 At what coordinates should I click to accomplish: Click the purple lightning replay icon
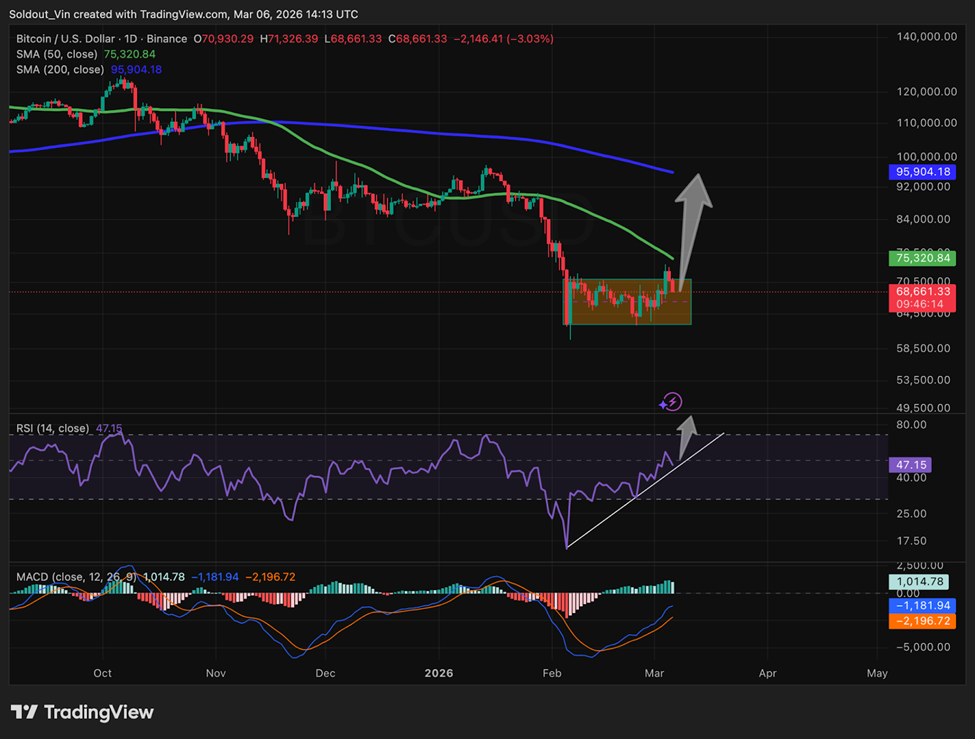pyautogui.click(x=671, y=402)
